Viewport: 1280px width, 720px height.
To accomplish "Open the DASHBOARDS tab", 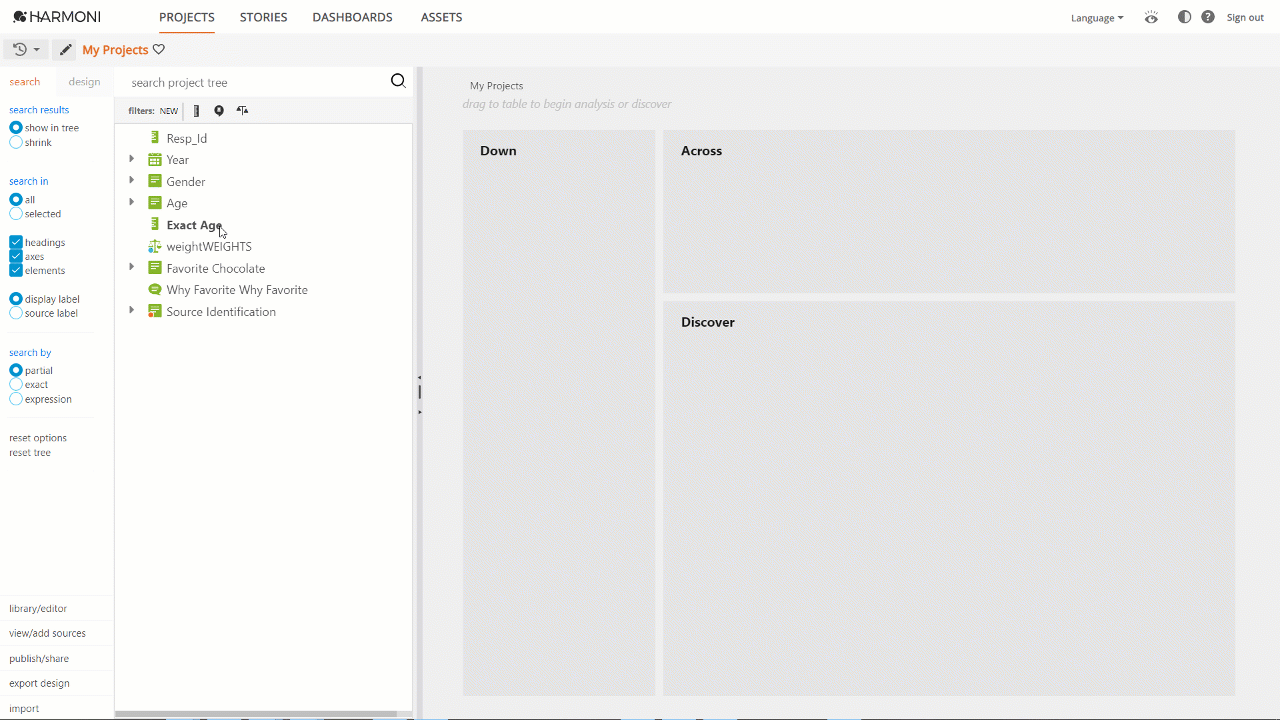I will click(352, 17).
